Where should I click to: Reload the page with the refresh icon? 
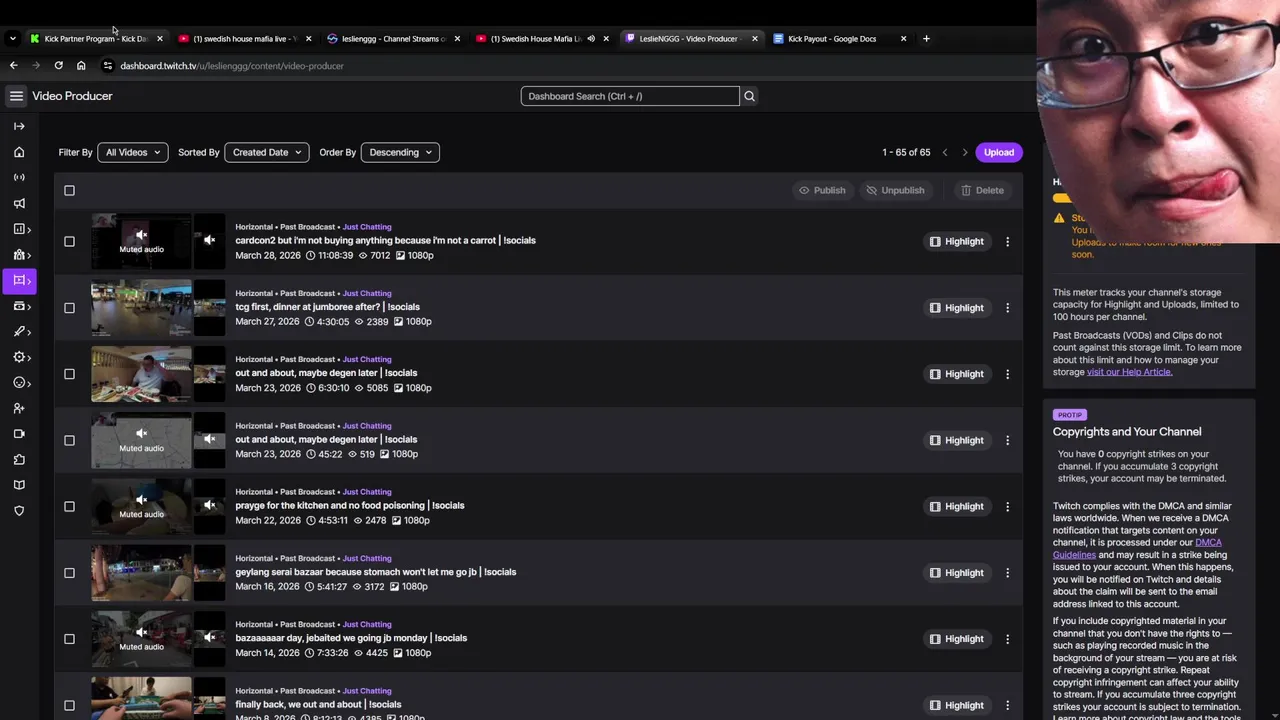(58, 66)
